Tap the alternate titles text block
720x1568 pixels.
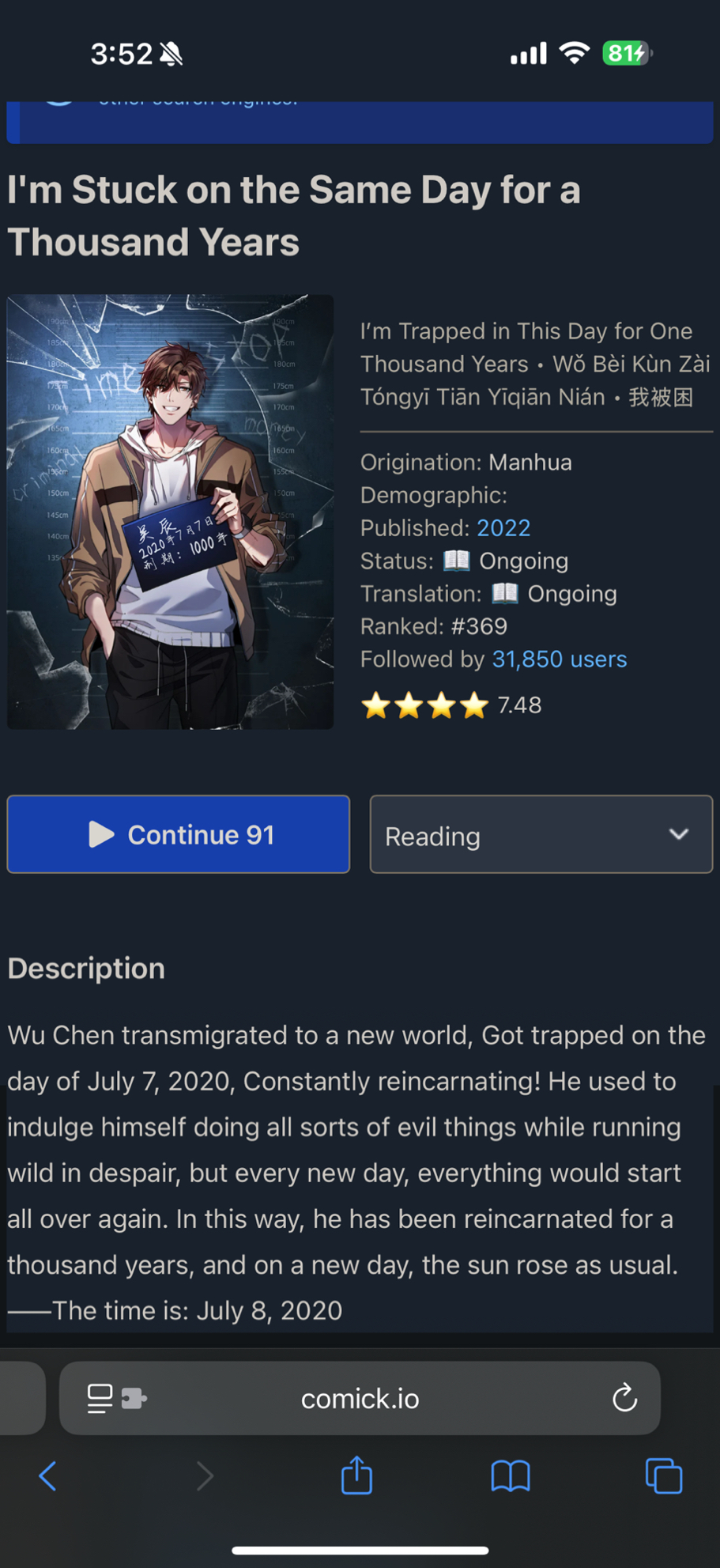click(x=536, y=364)
